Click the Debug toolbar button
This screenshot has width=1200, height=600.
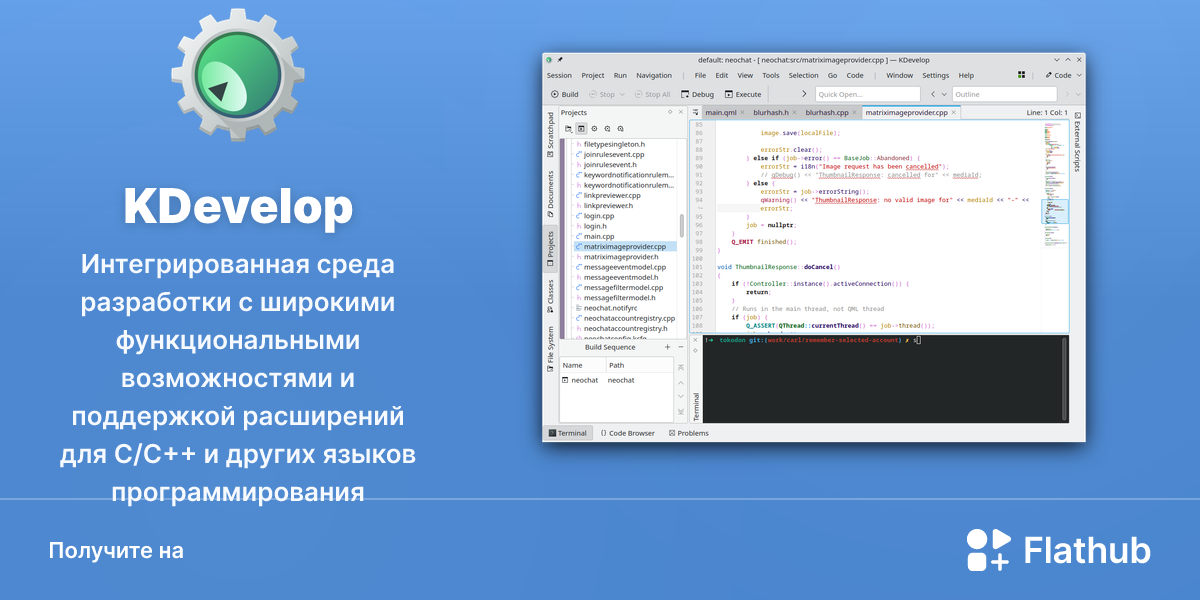pos(698,94)
